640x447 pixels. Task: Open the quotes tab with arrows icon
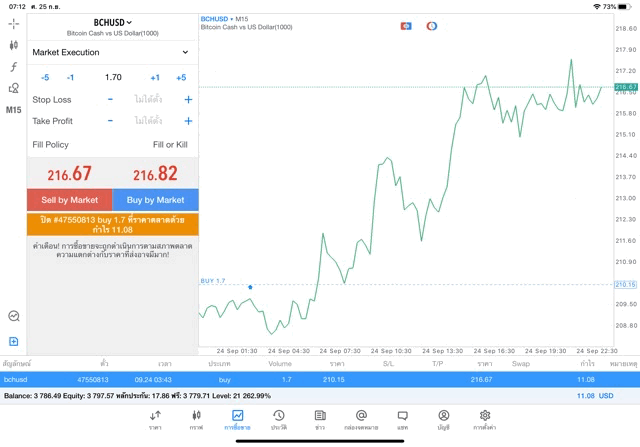pos(155,420)
